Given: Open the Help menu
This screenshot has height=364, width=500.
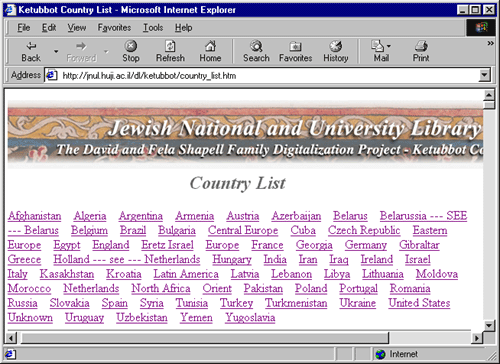Looking at the screenshot, I should (183, 28).
